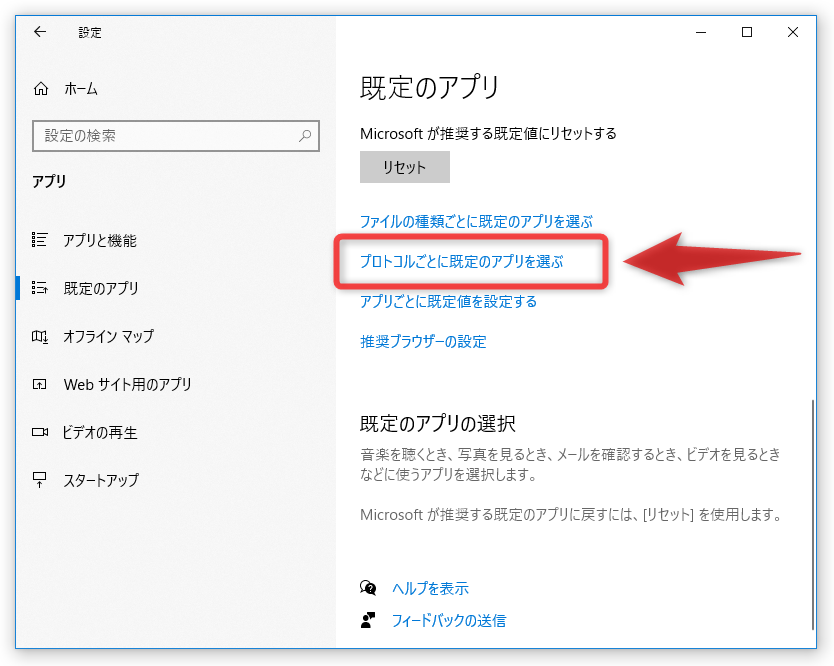Open 推奨ブラウザーの設定 link
This screenshot has width=834, height=666.
coord(423,341)
